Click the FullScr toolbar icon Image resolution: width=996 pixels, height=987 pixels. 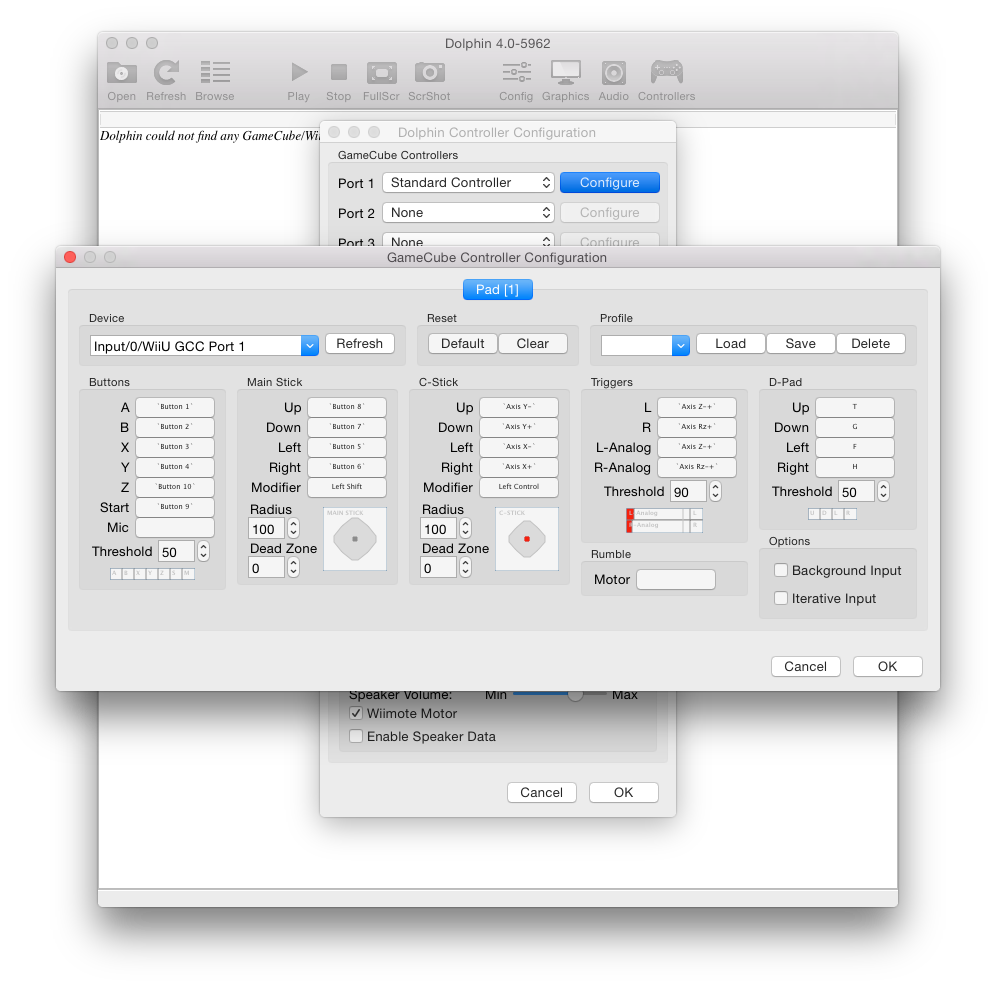click(x=381, y=73)
